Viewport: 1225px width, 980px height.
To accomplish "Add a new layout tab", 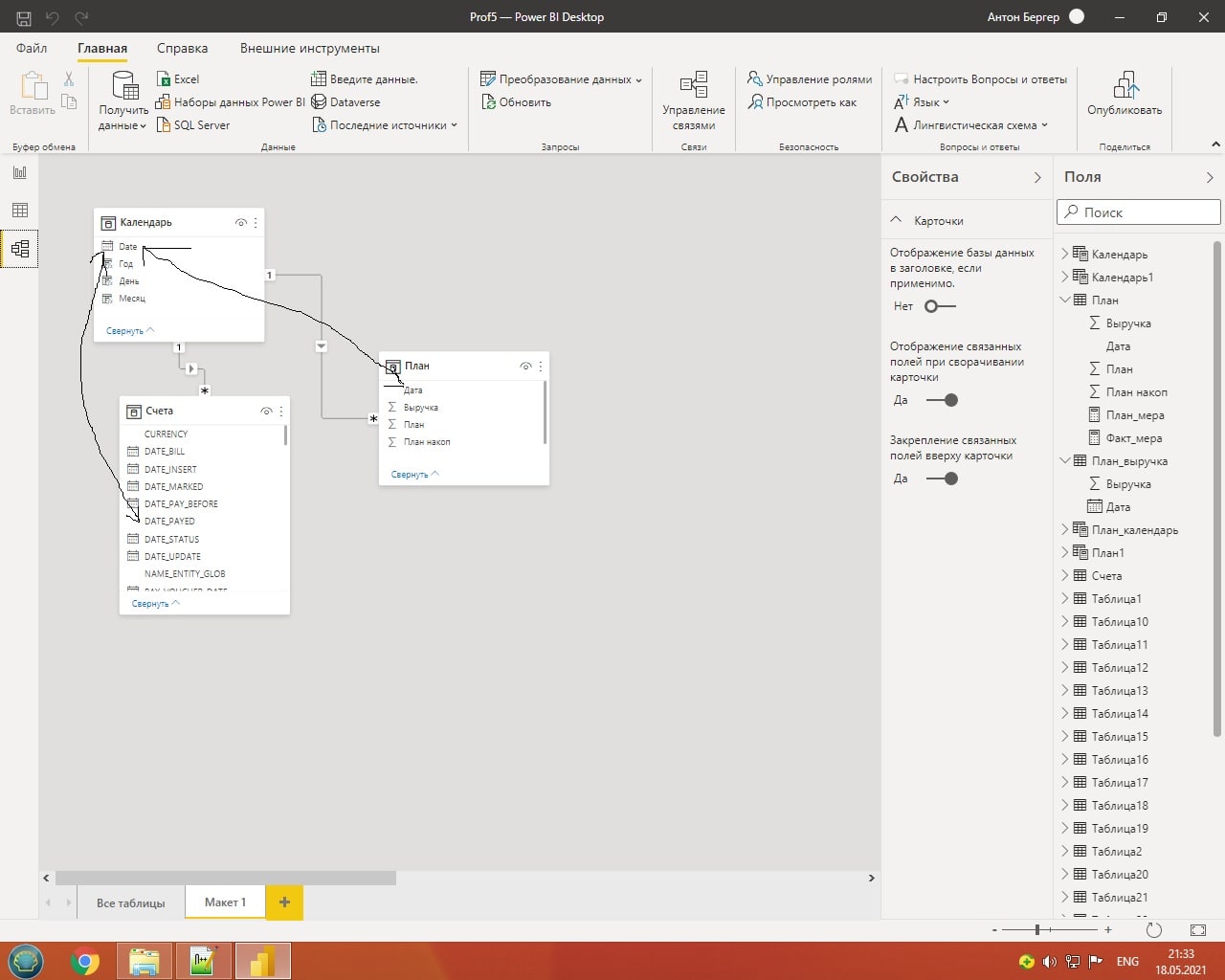I will click(x=284, y=902).
